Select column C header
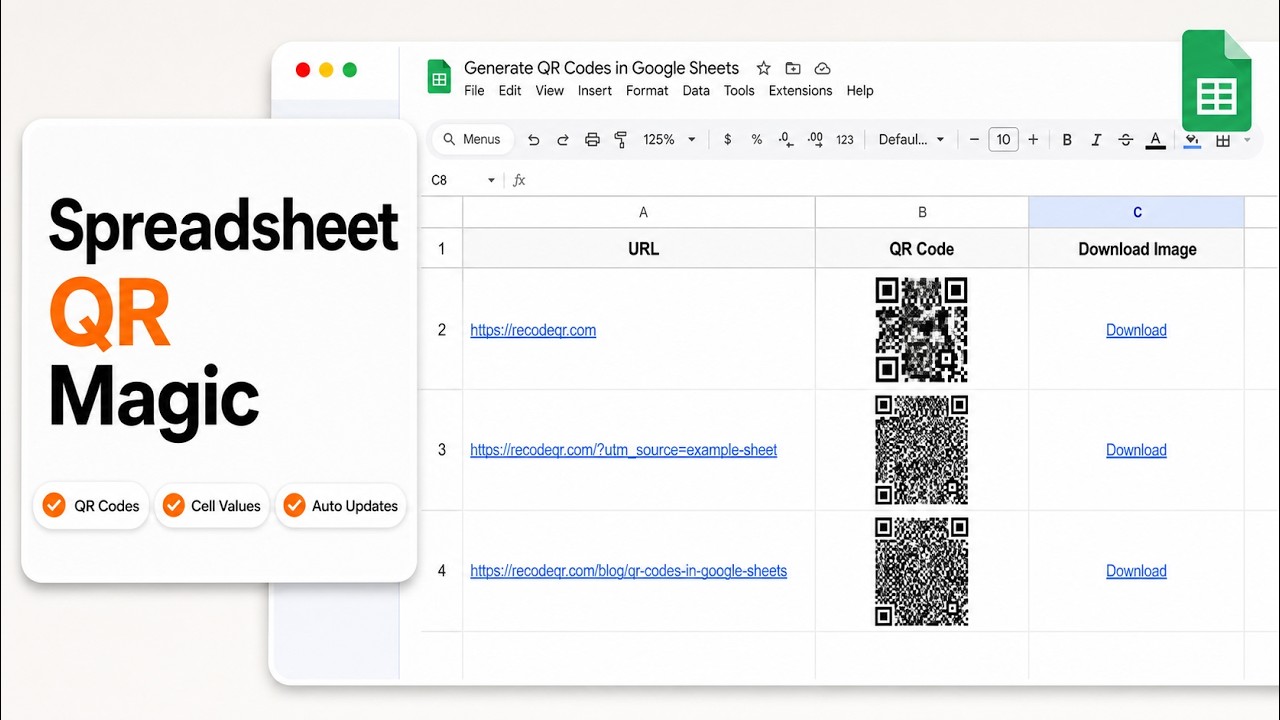The image size is (1280, 720). pos(1137,212)
